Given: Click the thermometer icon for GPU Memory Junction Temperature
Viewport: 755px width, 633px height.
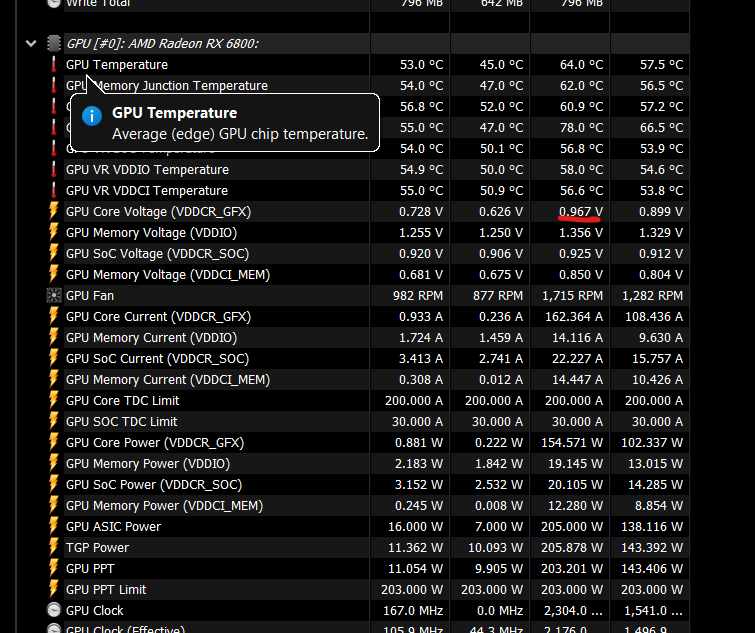Looking at the screenshot, I should (53, 86).
